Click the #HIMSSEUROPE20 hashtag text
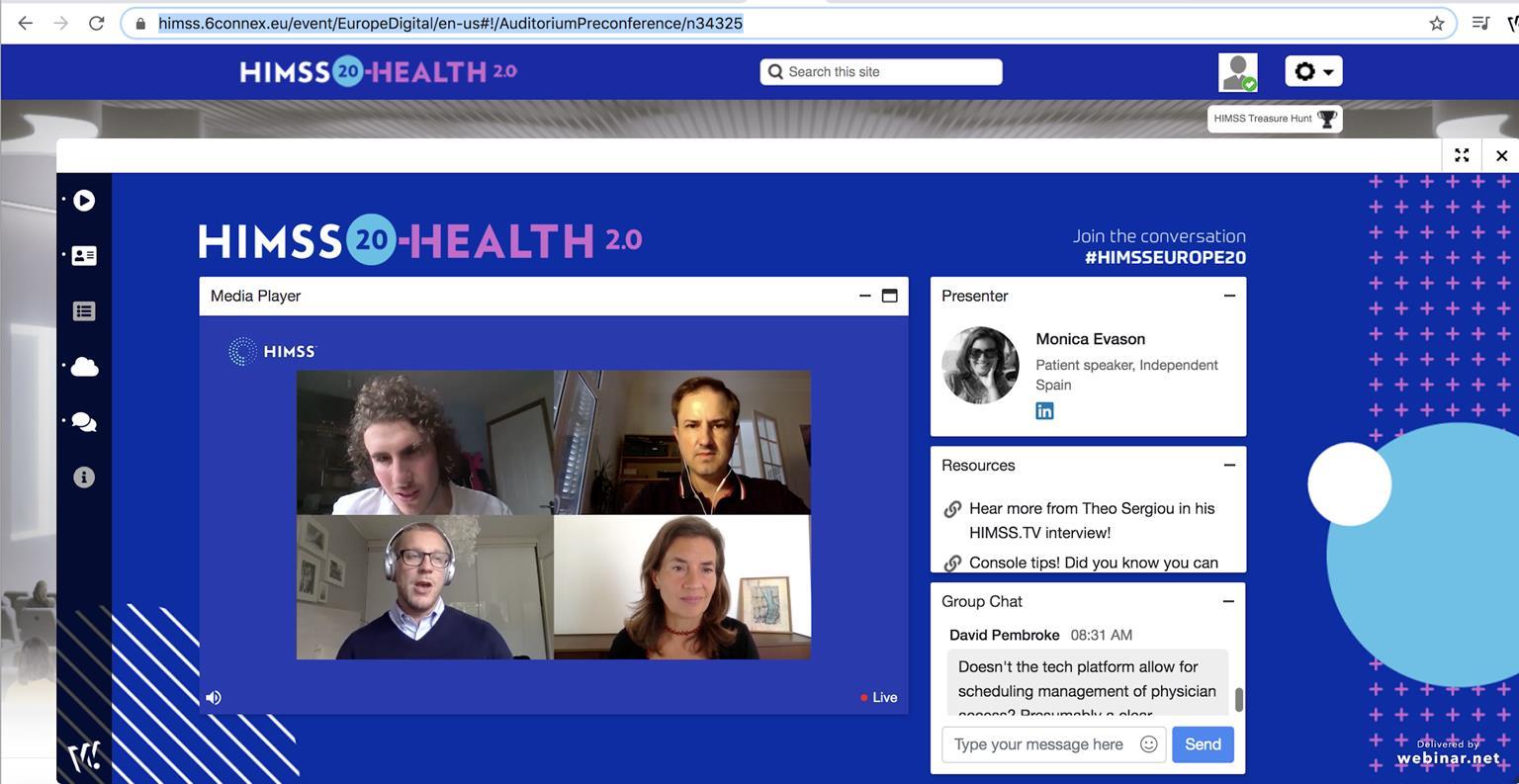 1165,257
